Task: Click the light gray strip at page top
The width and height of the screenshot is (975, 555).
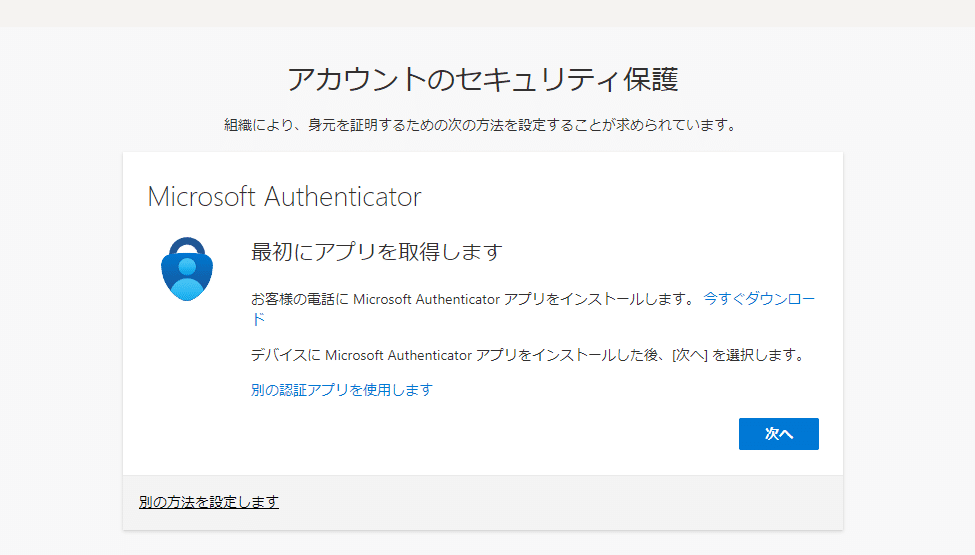Action: 487,12
